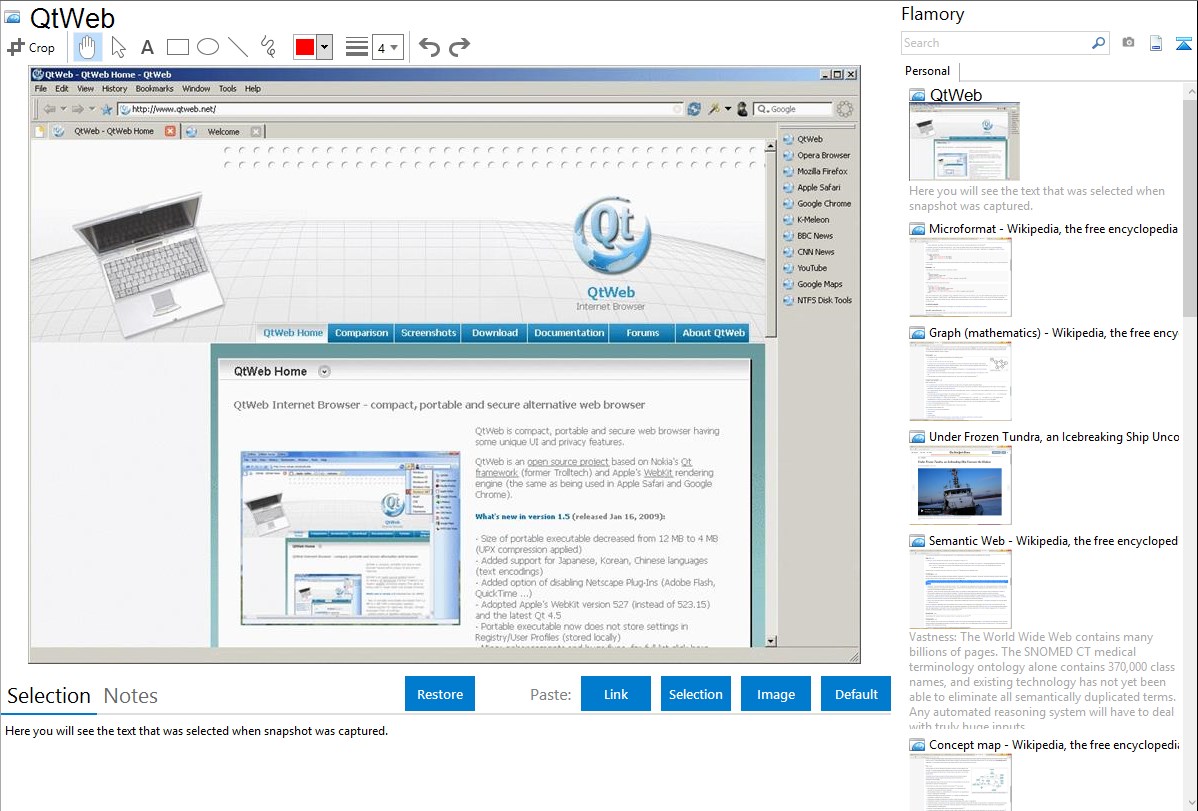Screen dimensions: 1198x811
Task: Open the File menu in QtWeb snapshot
Action: click(x=40, y=89)
